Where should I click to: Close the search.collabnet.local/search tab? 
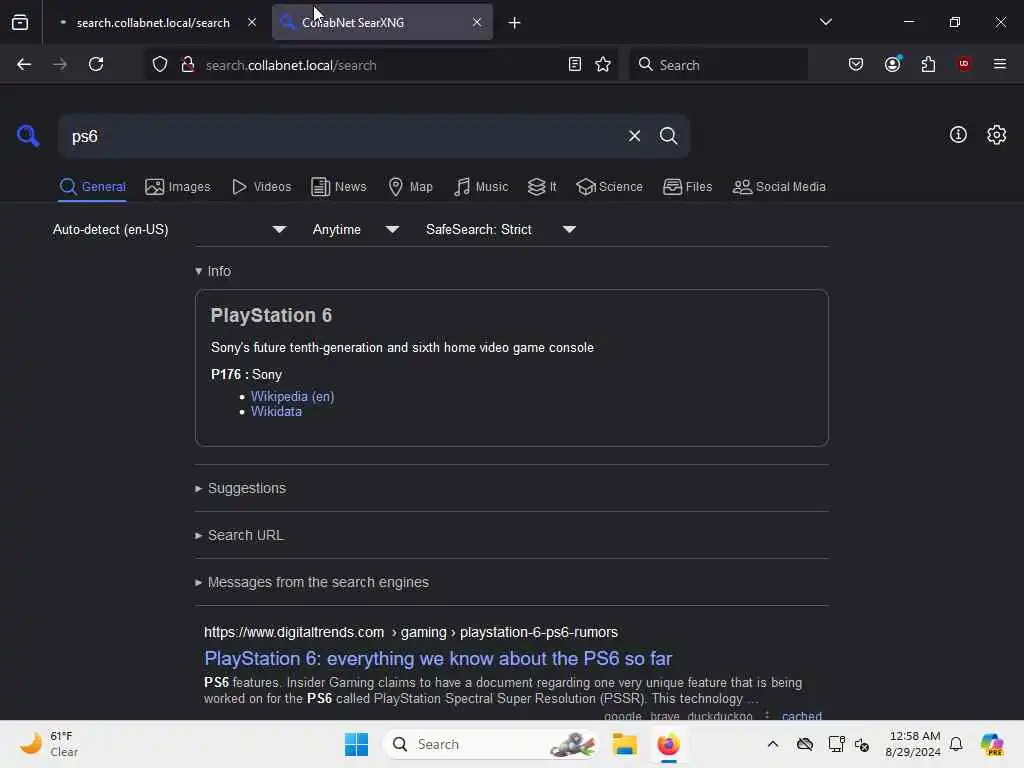[x=251, y=22]
